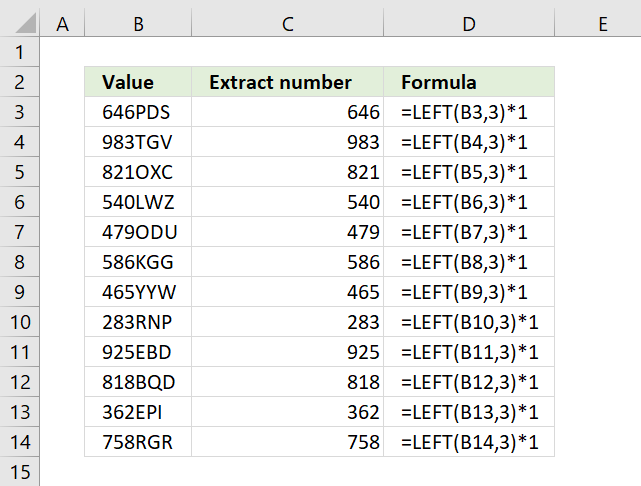Screen dimensions: 641x486
Task: Click the Value header cell
Action: tap(138, 82)
